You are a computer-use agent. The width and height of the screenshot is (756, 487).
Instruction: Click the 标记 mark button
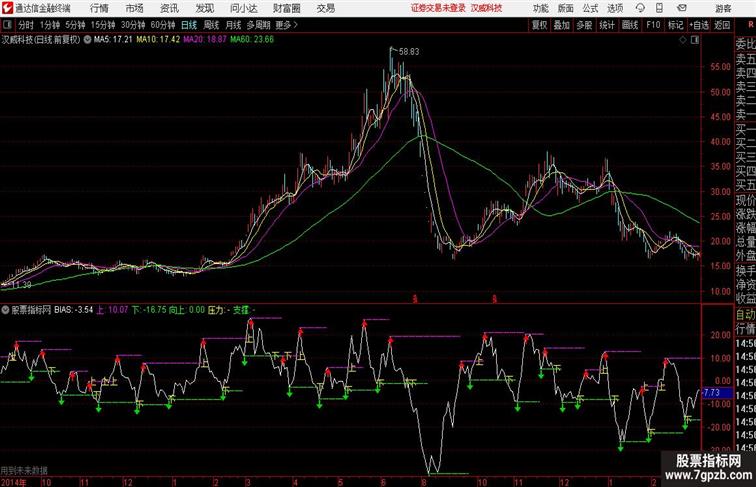click(675, 25)
